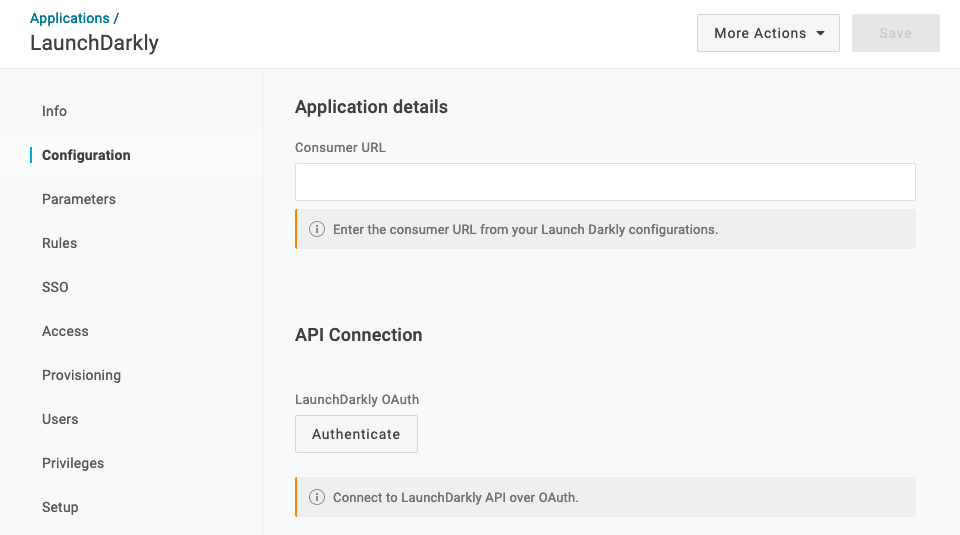Screen dimensions: 960x535
Task: Click the LaunchDarkly application title
Action: coord(94,43)
